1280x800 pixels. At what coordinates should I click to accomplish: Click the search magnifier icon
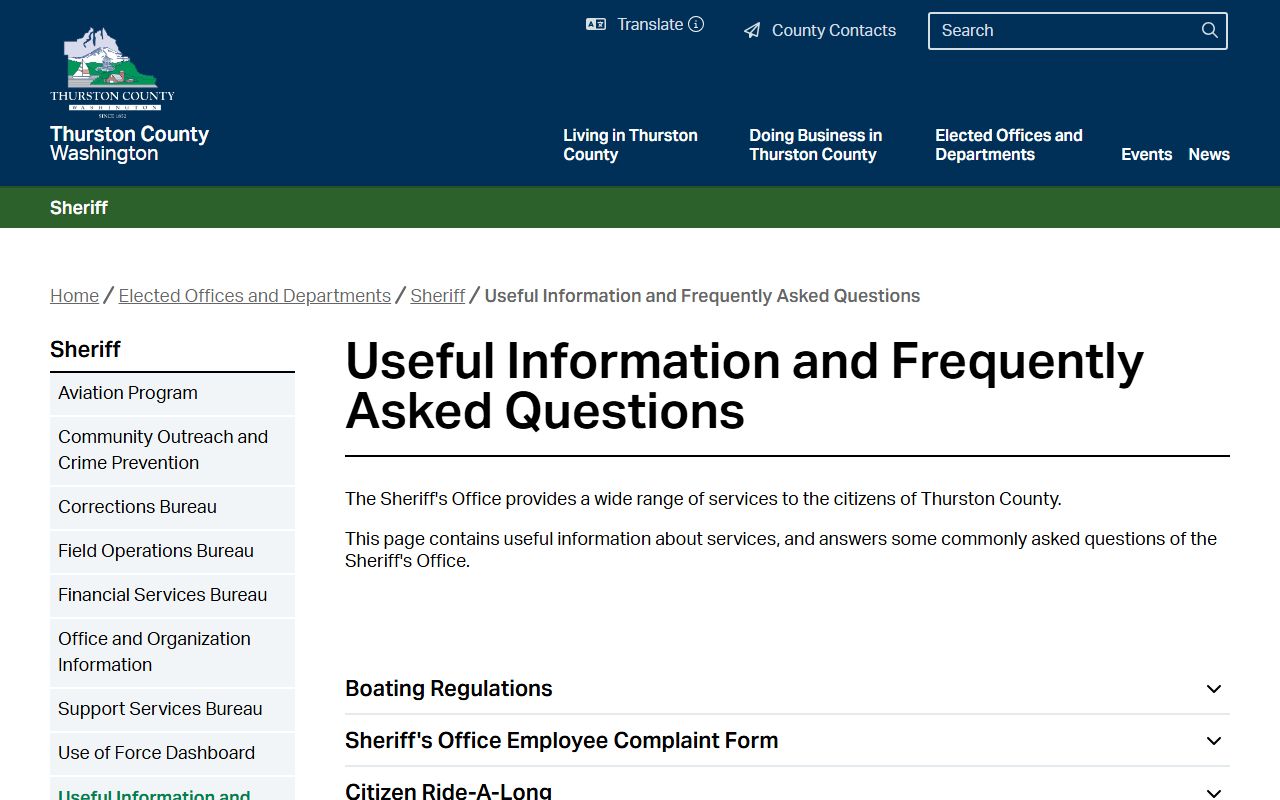coord(1210,30)
